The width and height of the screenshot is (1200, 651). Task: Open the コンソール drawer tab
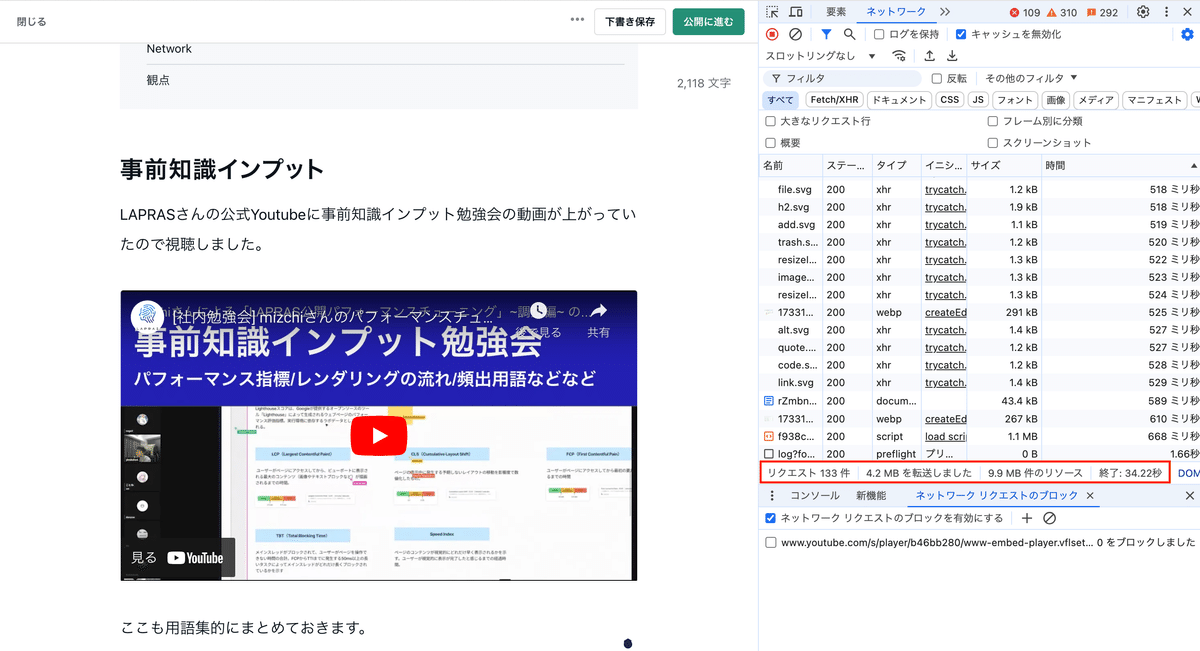(815, 496)
